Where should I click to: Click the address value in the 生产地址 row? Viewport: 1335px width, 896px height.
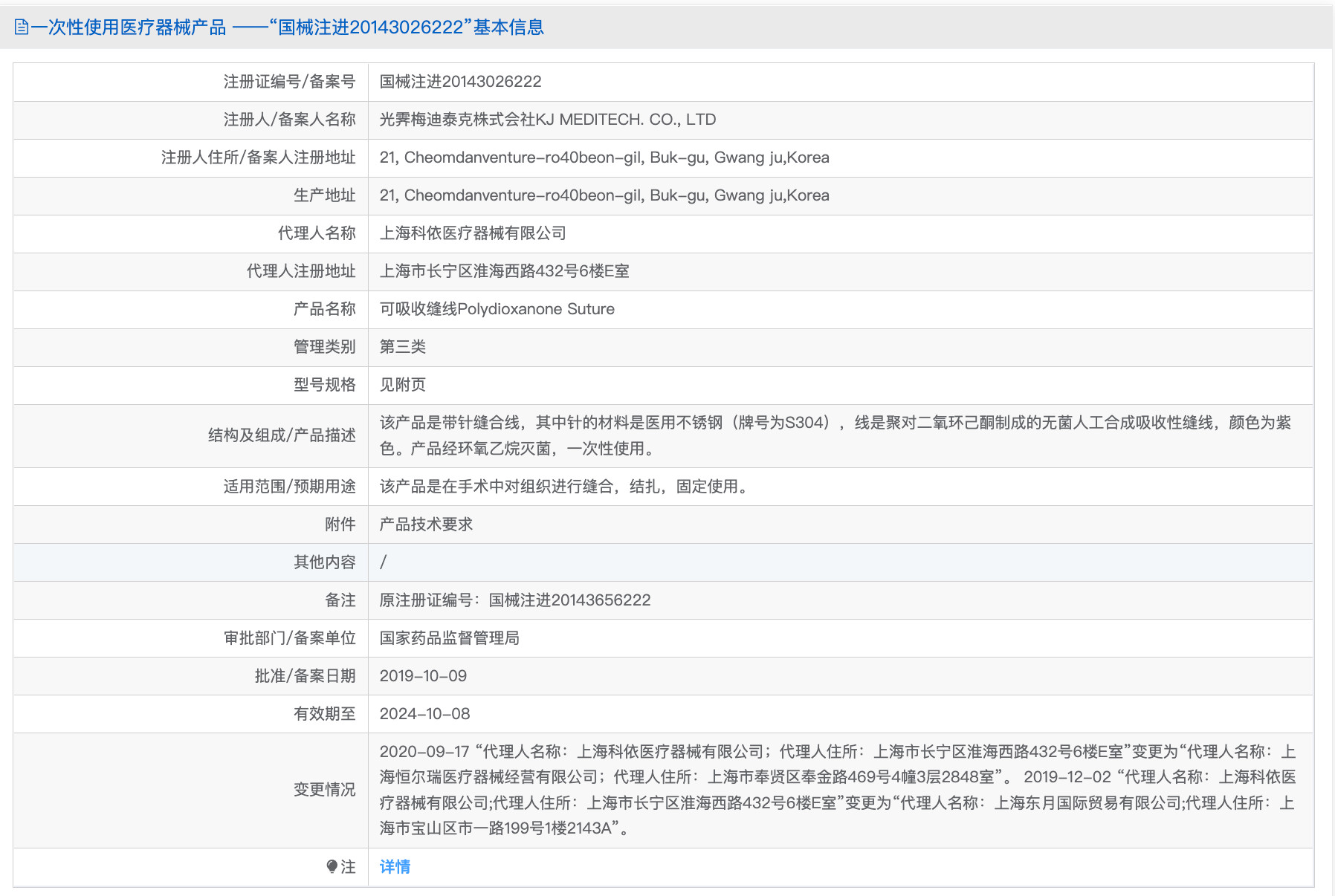pos(604,195)
